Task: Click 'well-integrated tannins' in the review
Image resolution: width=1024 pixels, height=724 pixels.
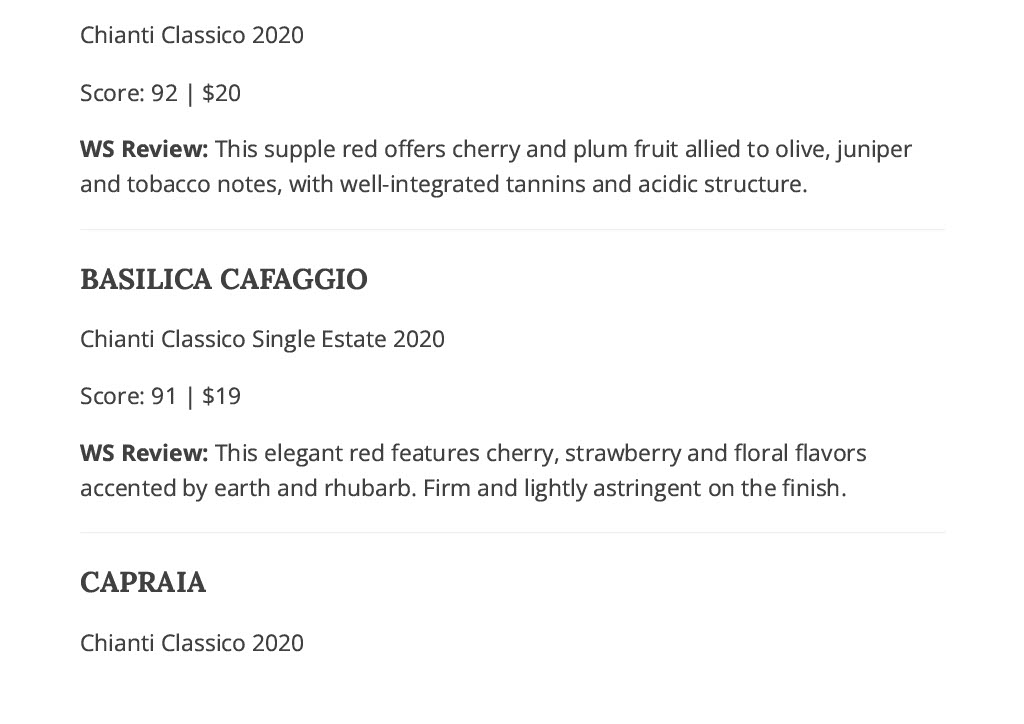Action: pos(463,185)
